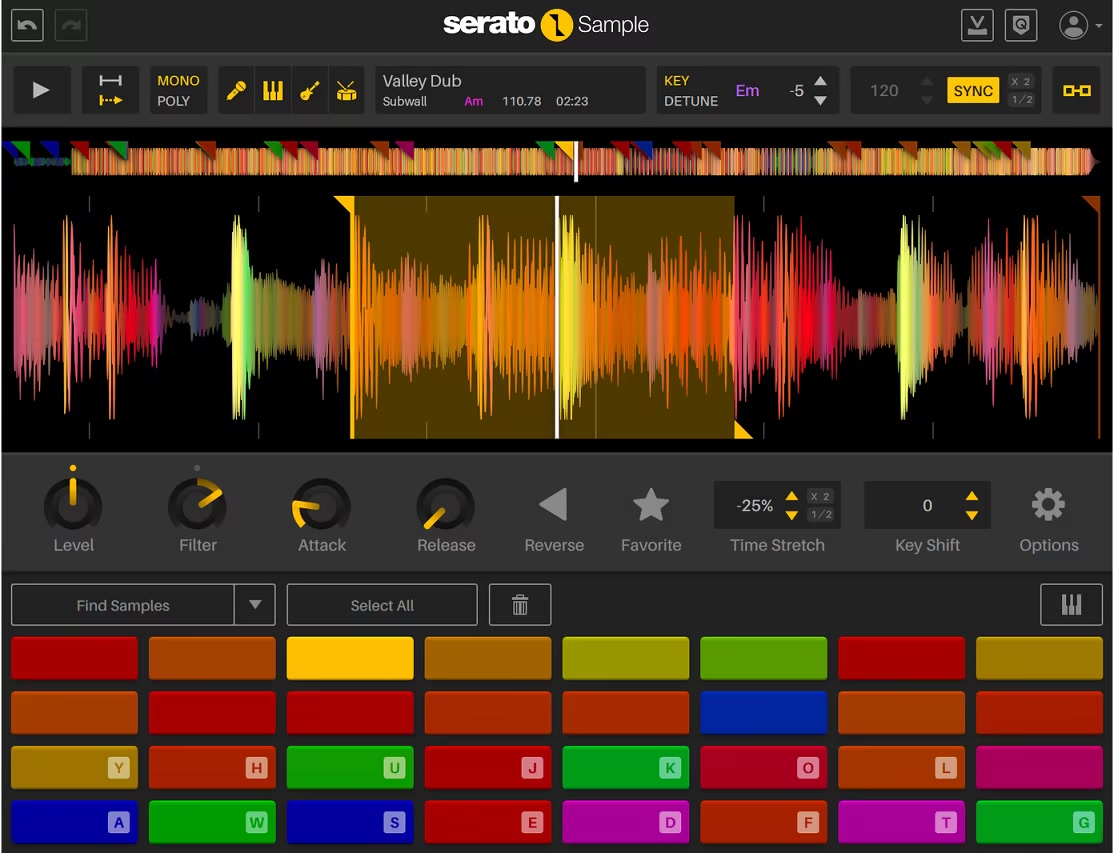Switch to POLY mode
The image size is (1114, 853).
[174, 101]
